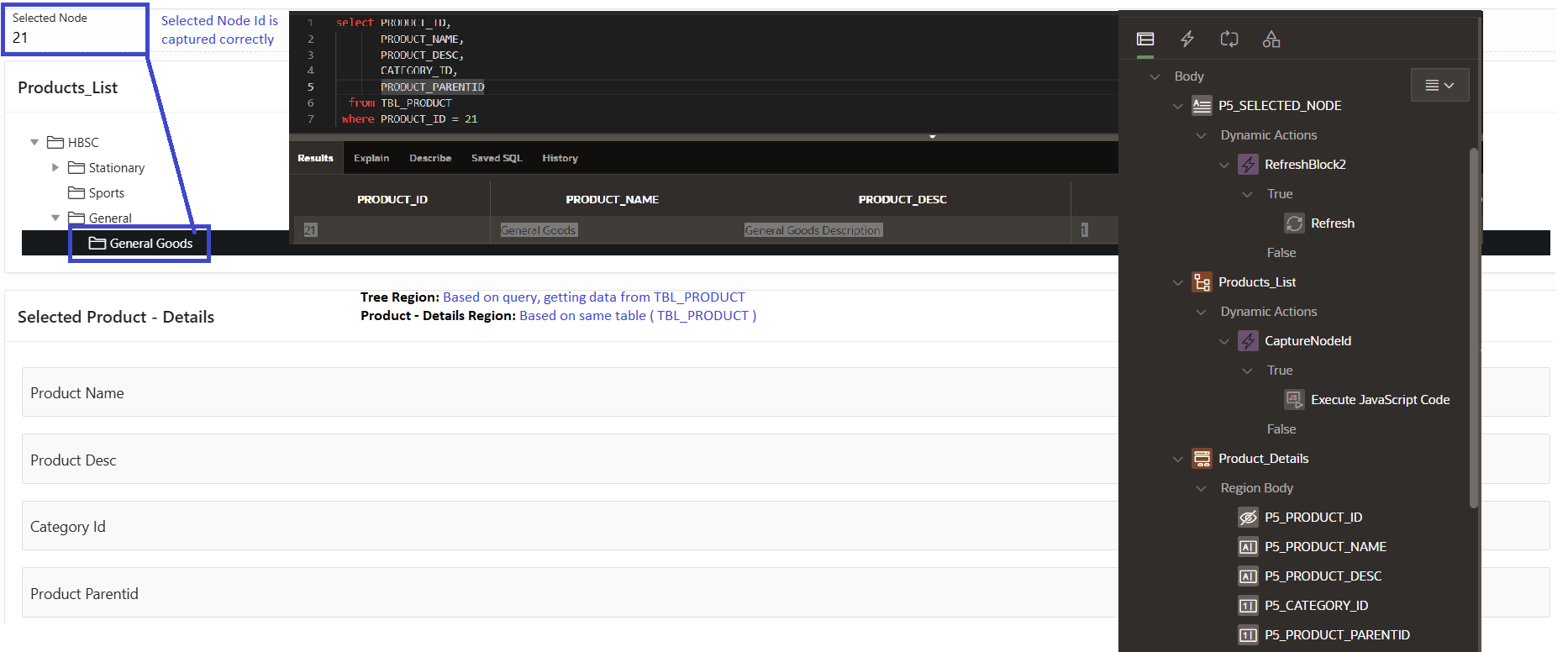
Task: Open the Processing tab icon
Action: click(x=1229, y=39)
